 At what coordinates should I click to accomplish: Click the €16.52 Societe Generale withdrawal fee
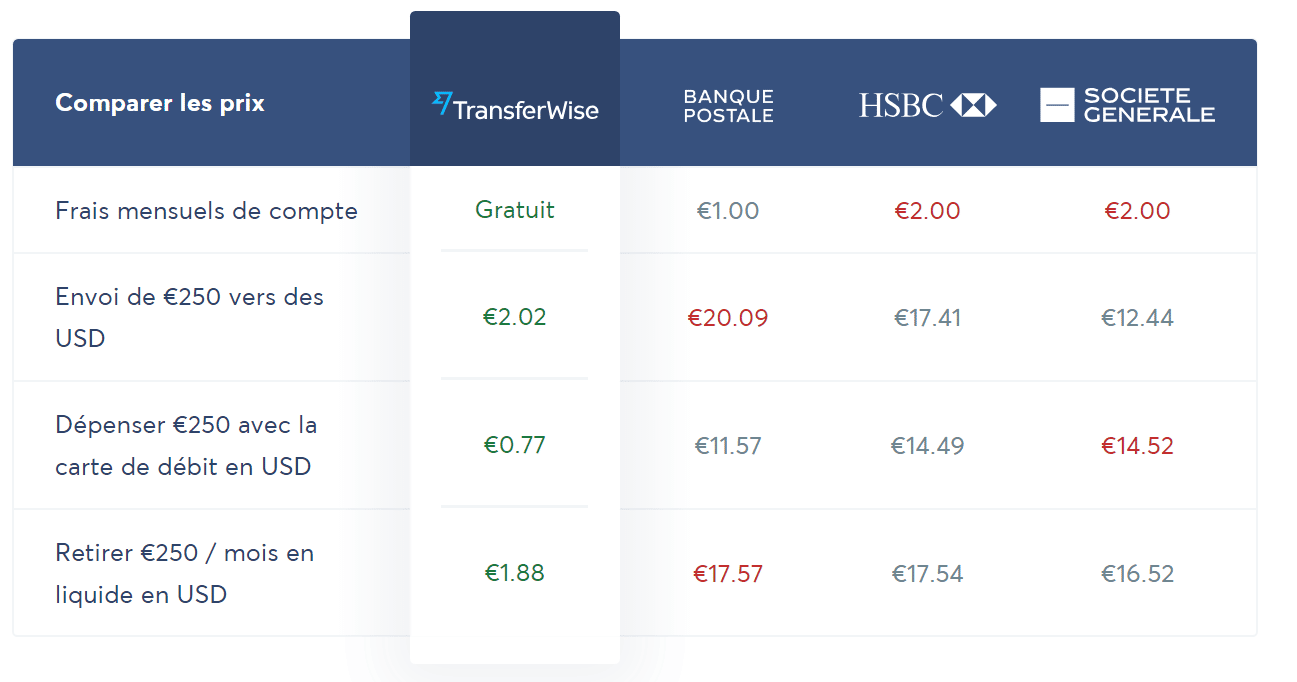[x=1138, y=574]
